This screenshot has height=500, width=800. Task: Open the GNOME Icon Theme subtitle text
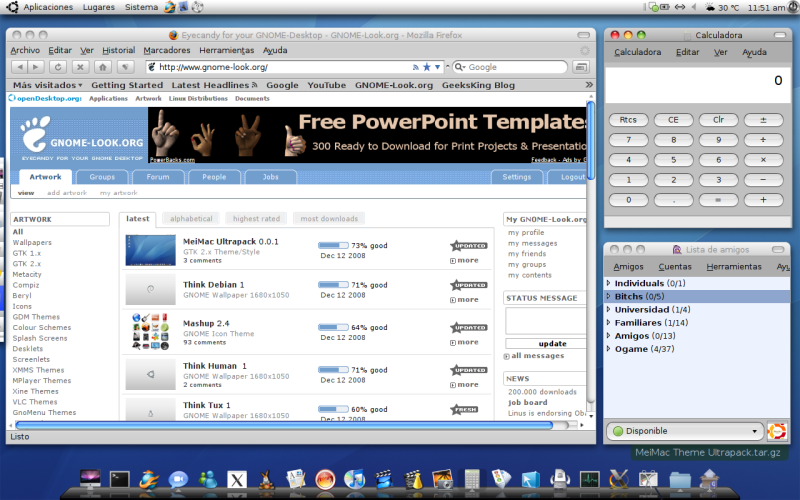point(218,334)
